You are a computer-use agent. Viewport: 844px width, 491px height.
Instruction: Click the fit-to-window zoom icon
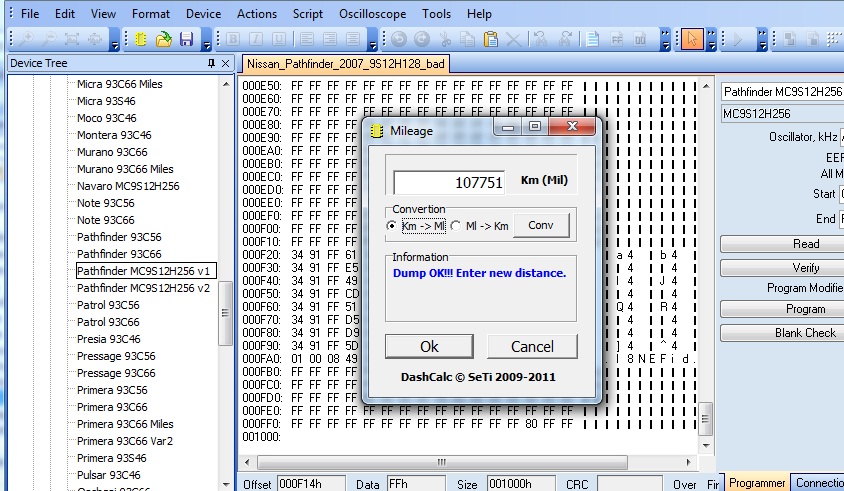tap(72, 39)
